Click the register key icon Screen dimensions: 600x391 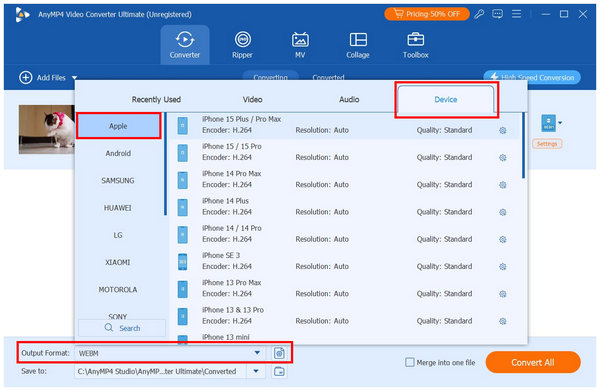(479, 15)
